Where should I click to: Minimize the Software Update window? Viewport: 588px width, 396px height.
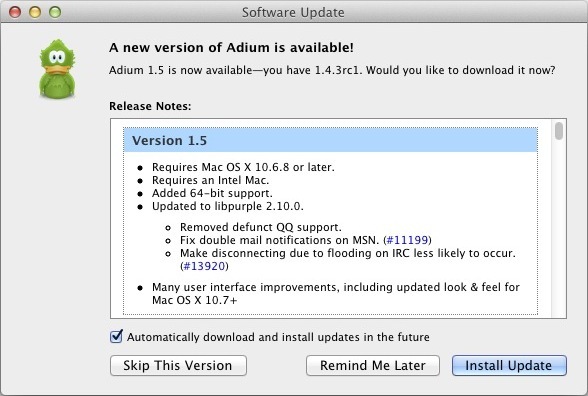pos(35,12)
